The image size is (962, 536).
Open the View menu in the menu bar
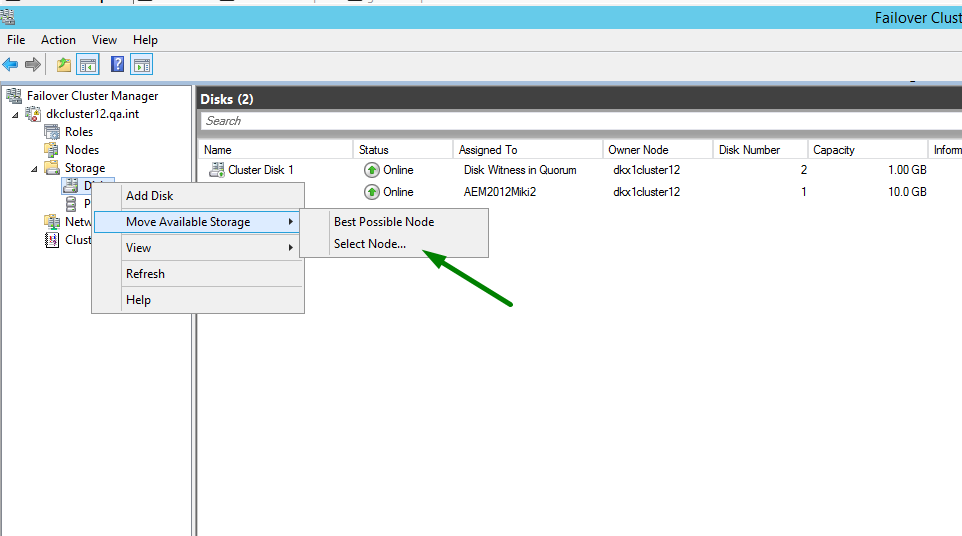104,40
